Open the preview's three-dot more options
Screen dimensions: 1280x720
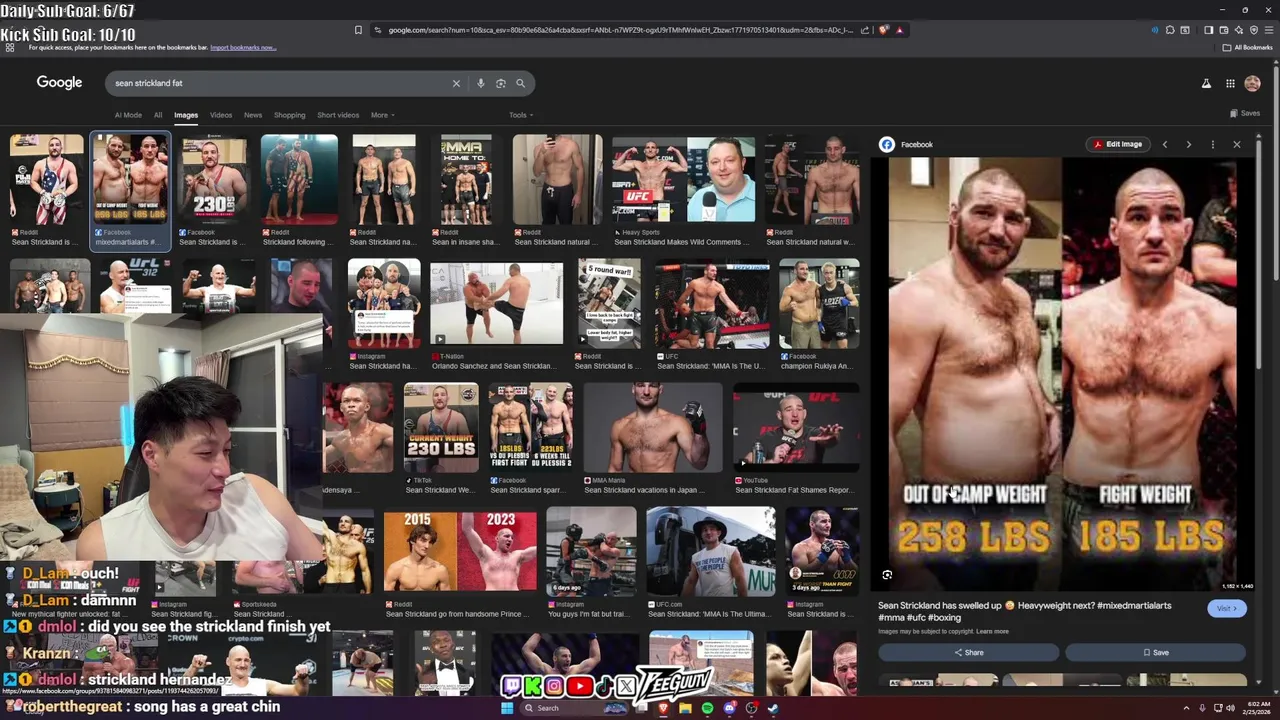pos(1213,144)
